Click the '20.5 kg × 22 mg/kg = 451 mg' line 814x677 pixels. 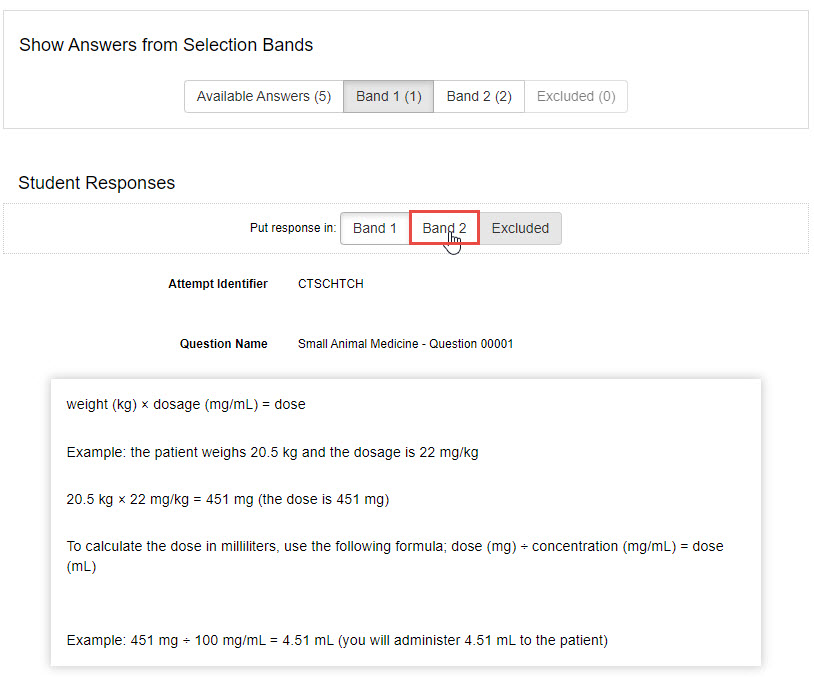pos(227,500)
